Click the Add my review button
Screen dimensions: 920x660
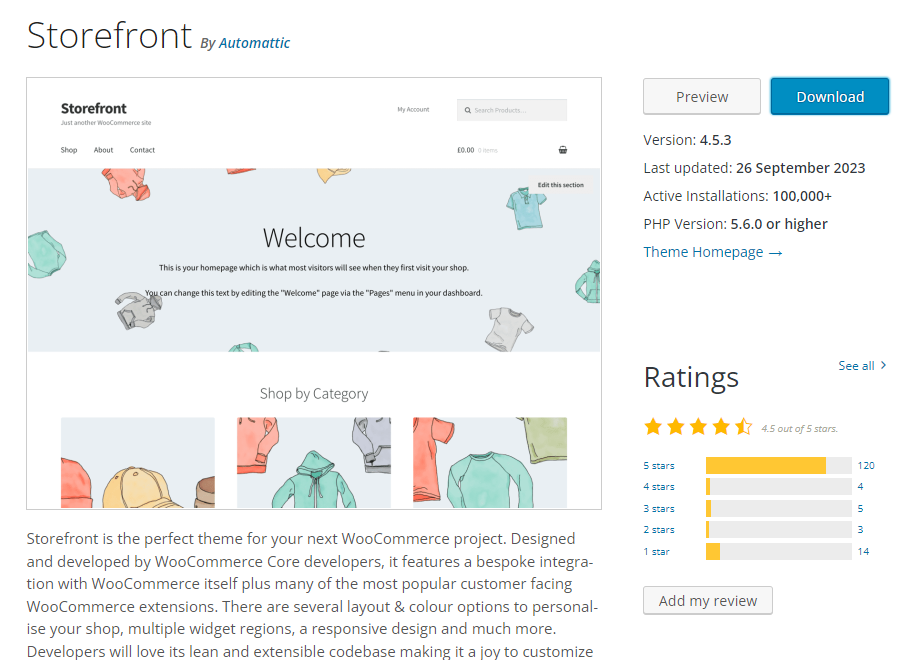click(707, 600)
